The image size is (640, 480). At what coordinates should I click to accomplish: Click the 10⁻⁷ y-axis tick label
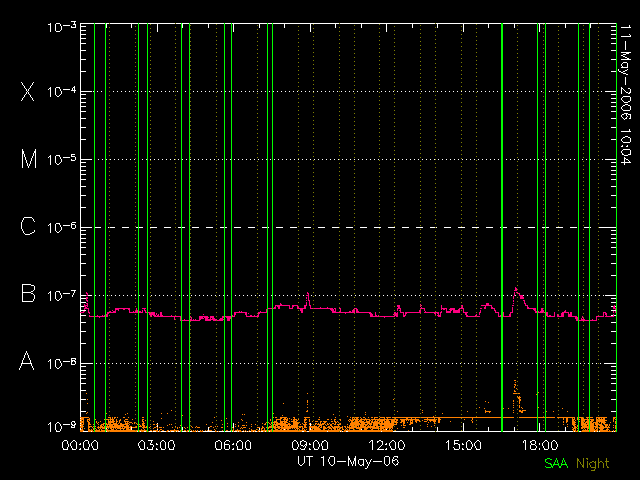click(62, 295)
